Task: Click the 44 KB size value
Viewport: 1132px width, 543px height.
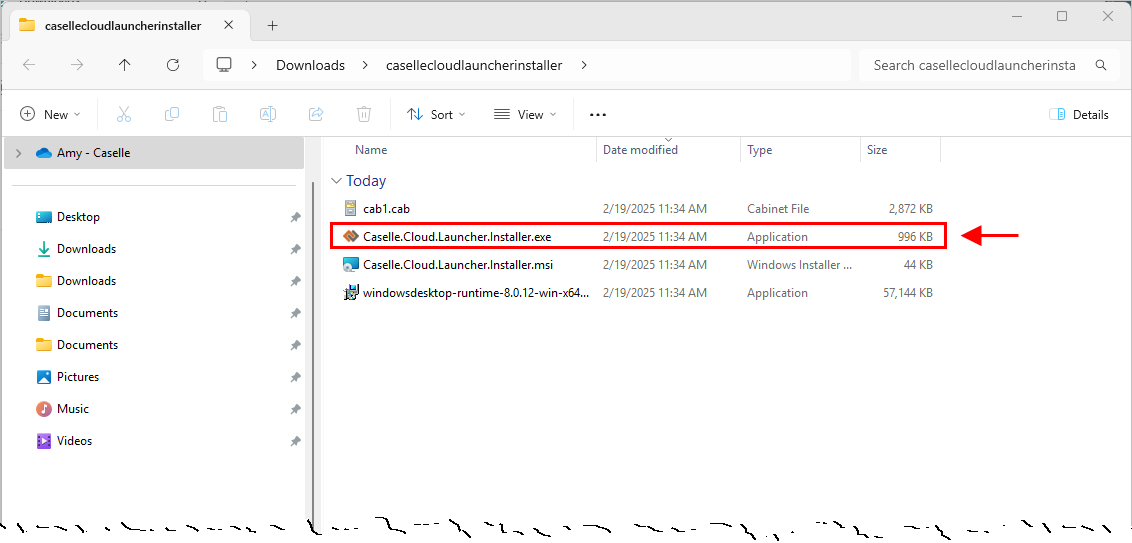Action: point(918,264)
